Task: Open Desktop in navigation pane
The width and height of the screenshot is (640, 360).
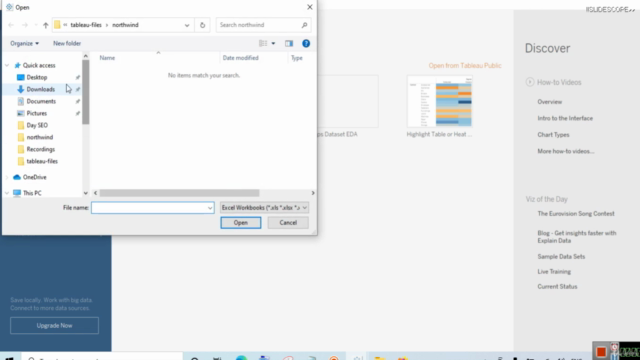Action: click(x=37, y=77)
